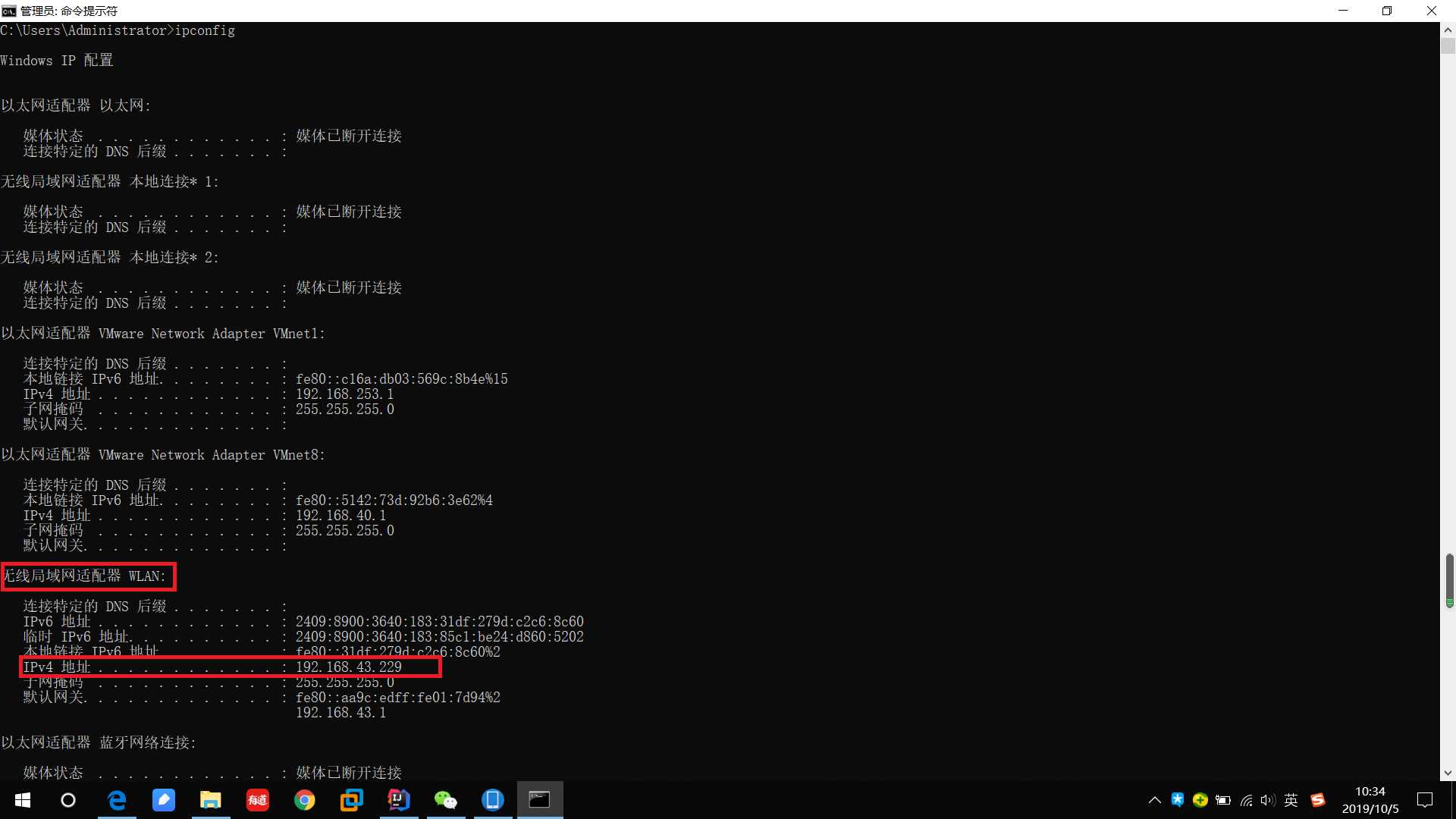Viewport: 1456px width, 819px height.
Task: Click IPv6 address ending c2c6:8c60
Action: pos(440,622)
